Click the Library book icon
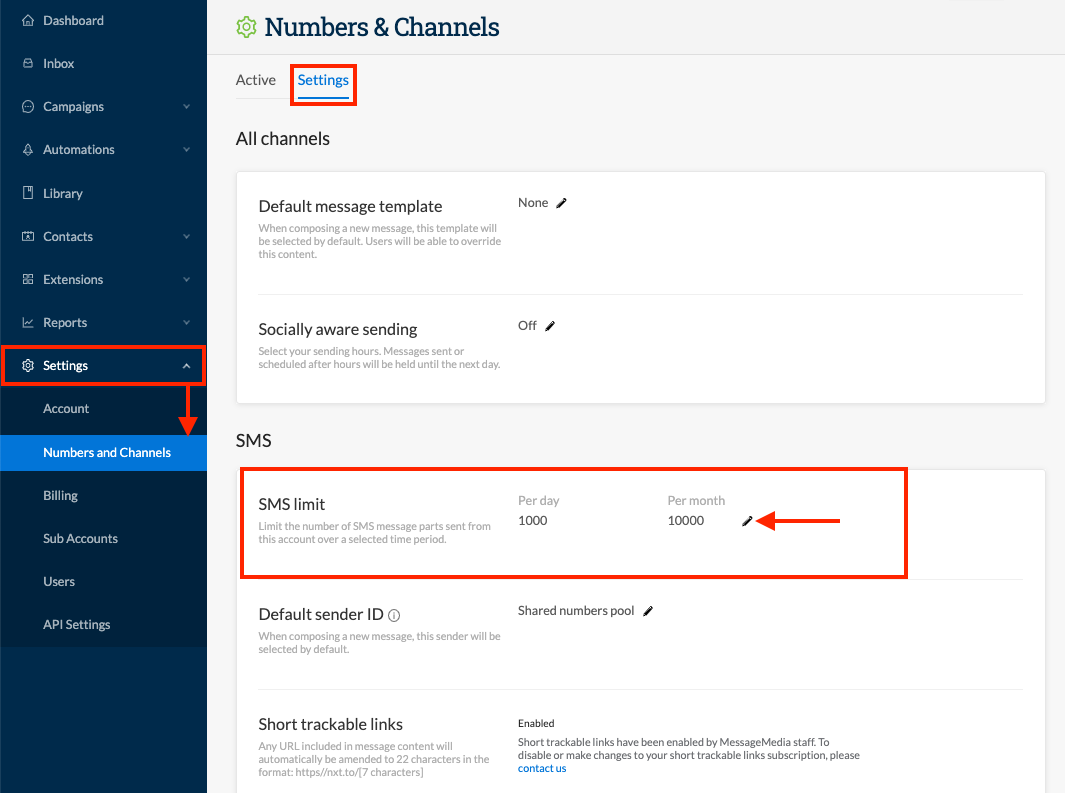 point(28,193)
